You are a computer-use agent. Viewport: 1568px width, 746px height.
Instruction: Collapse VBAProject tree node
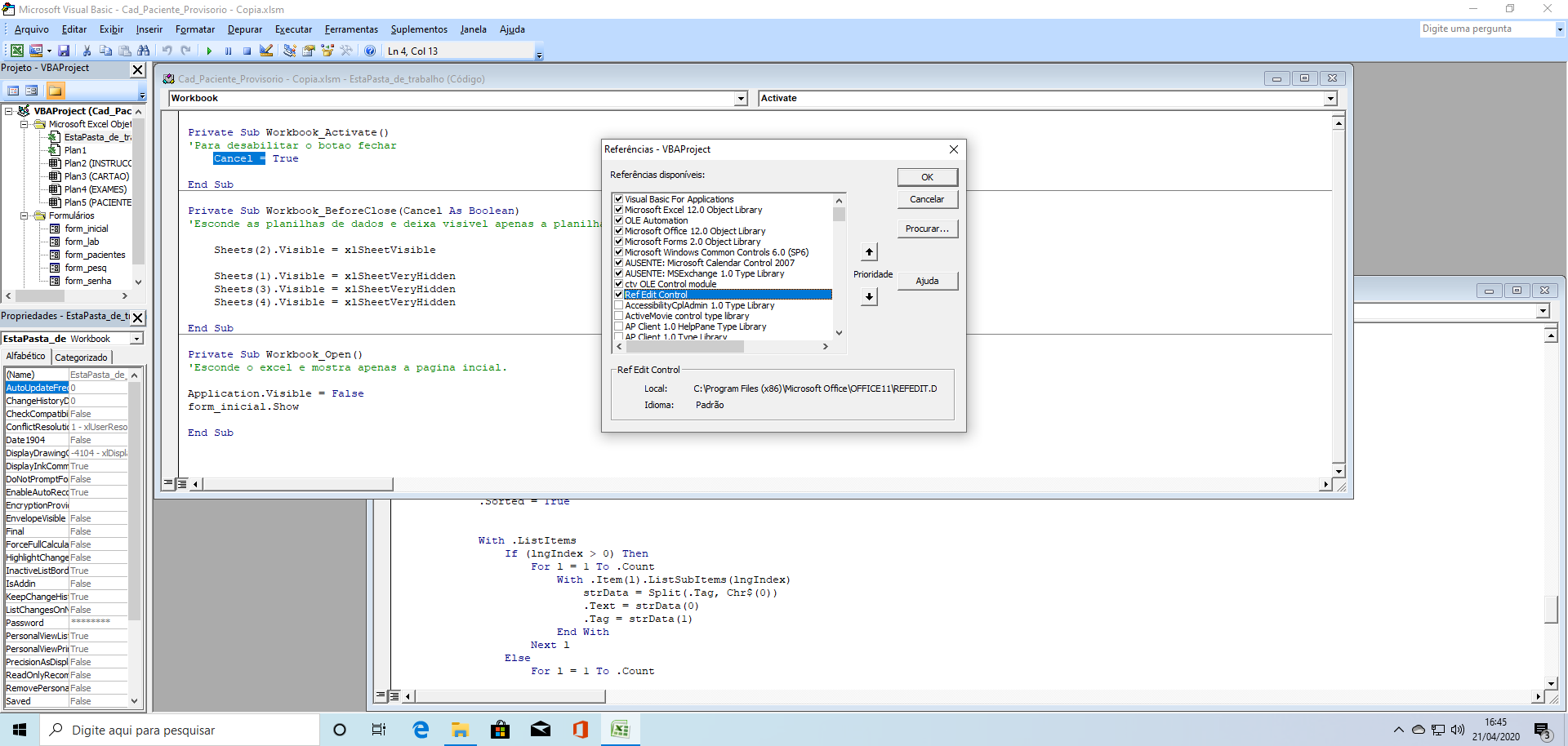click(x=9, y=111)
